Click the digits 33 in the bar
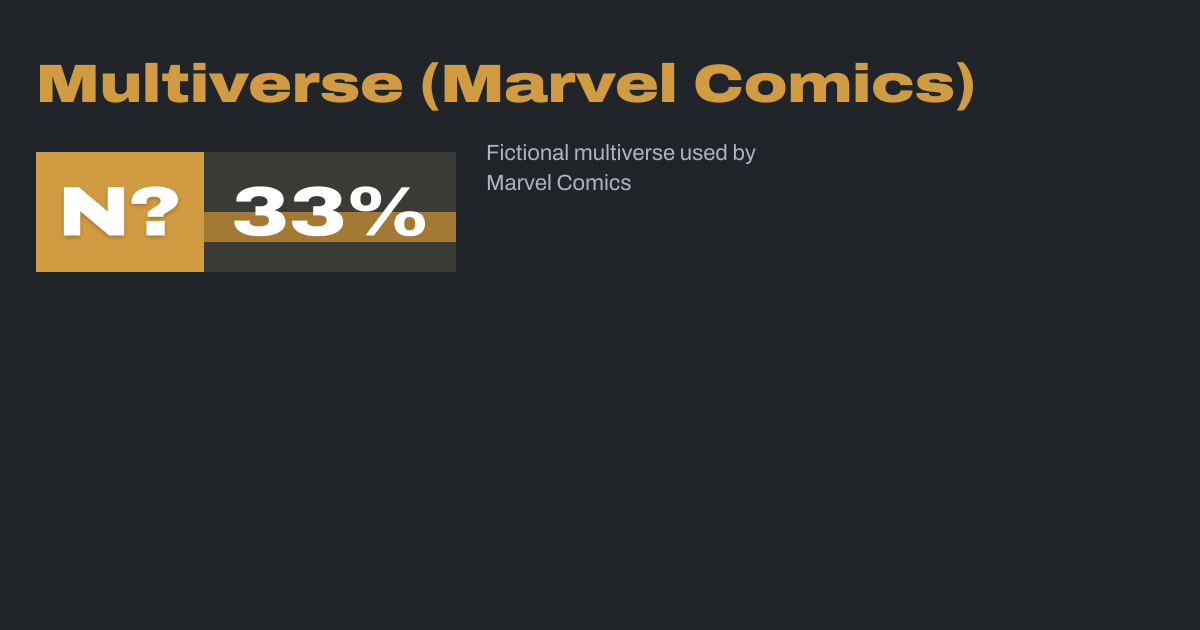 point(290,212)
